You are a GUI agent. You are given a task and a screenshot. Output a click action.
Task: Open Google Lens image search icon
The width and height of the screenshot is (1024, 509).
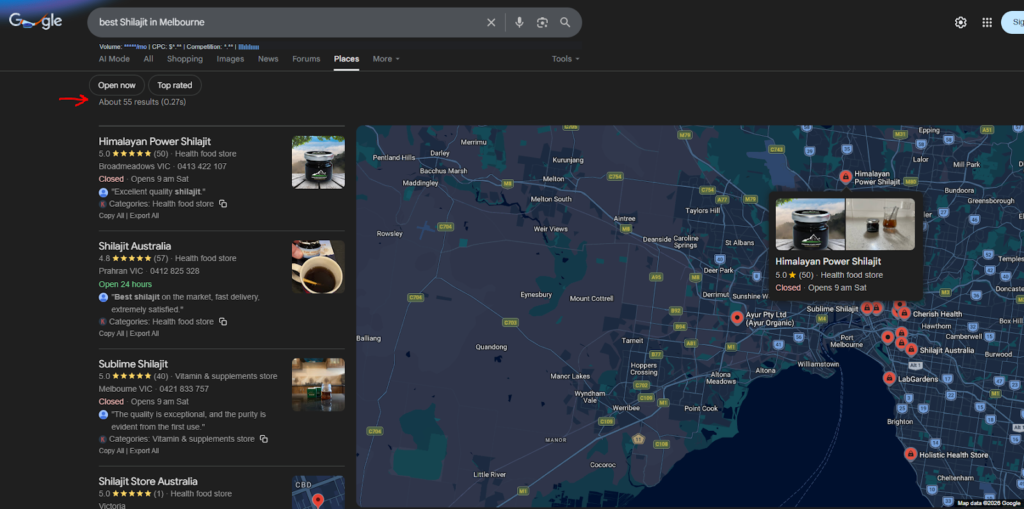[x=542, y=23]
